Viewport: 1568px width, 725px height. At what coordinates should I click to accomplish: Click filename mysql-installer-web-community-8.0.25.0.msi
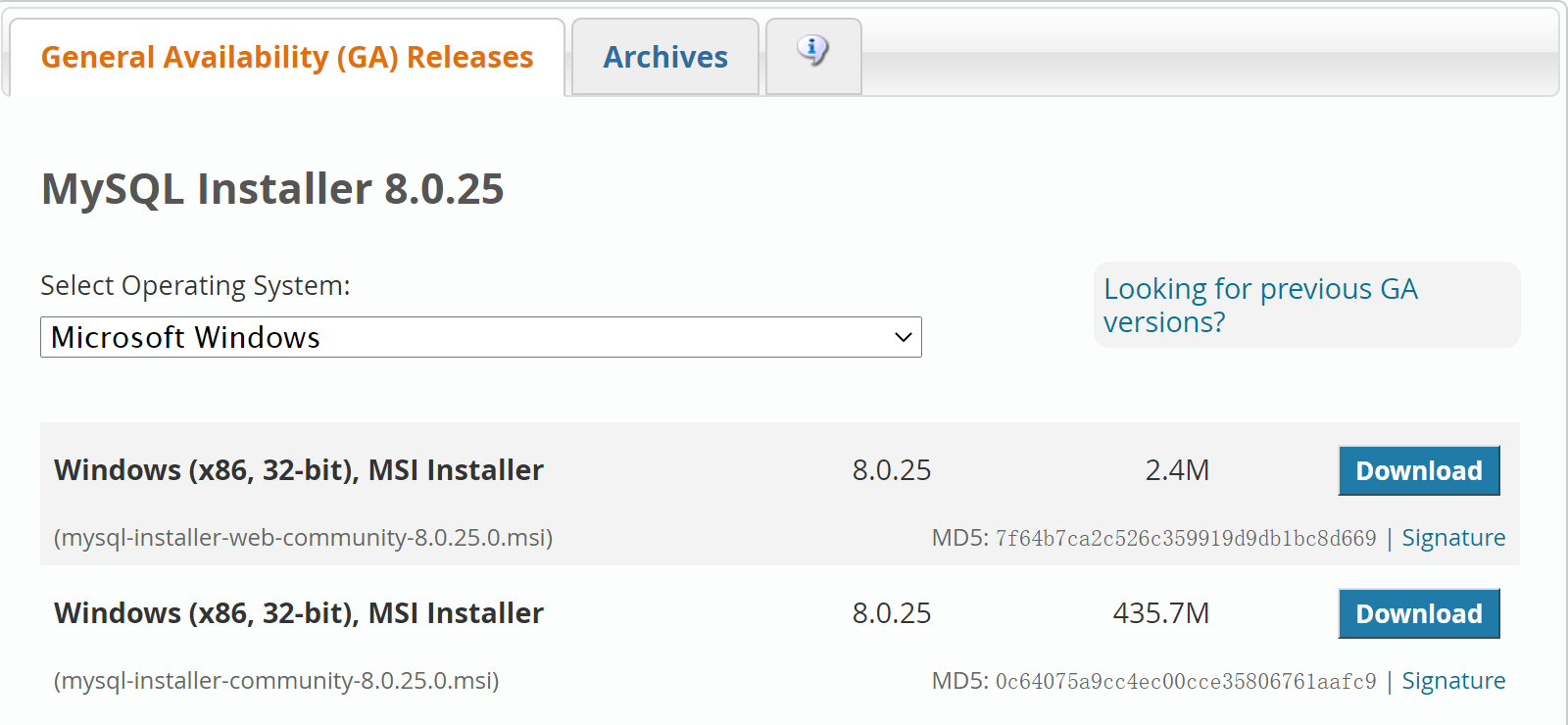coord(303,538)
